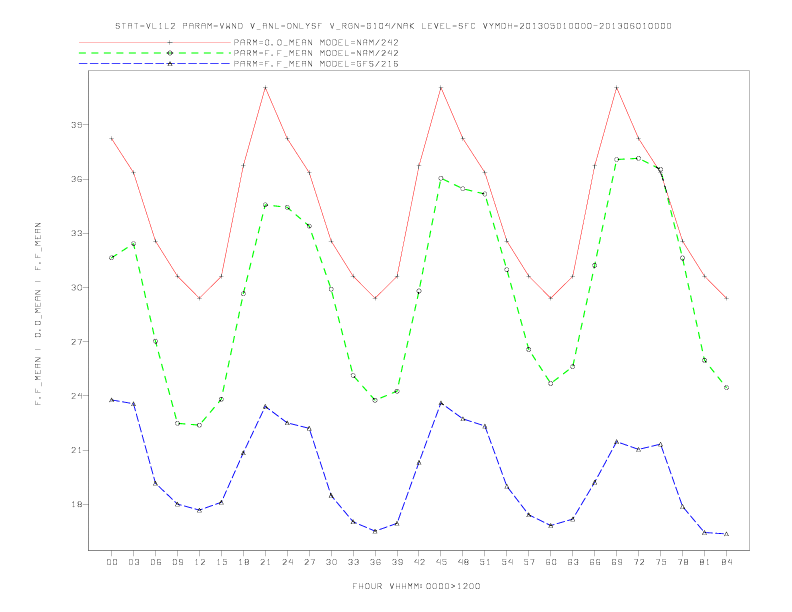This screenshot has height=612, width=792.
Task: Click the green circle data point at hour 12
Action: pyautogui.click(x=200, y=425)
